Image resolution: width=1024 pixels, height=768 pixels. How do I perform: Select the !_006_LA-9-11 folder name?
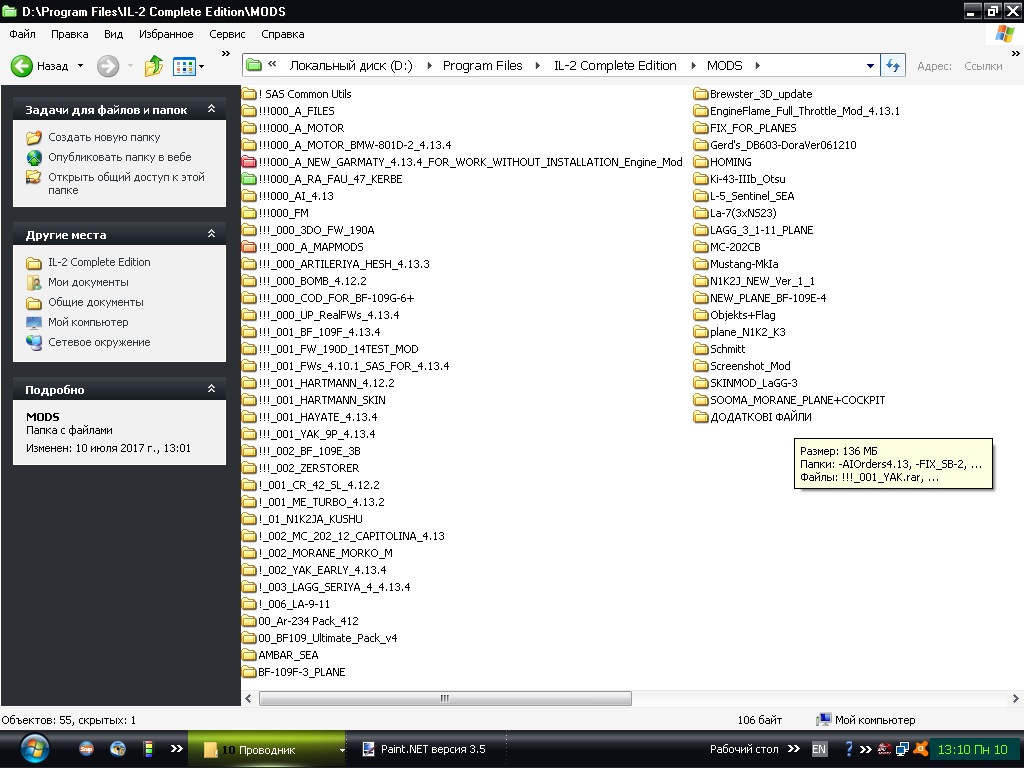[x=294, y=603]
